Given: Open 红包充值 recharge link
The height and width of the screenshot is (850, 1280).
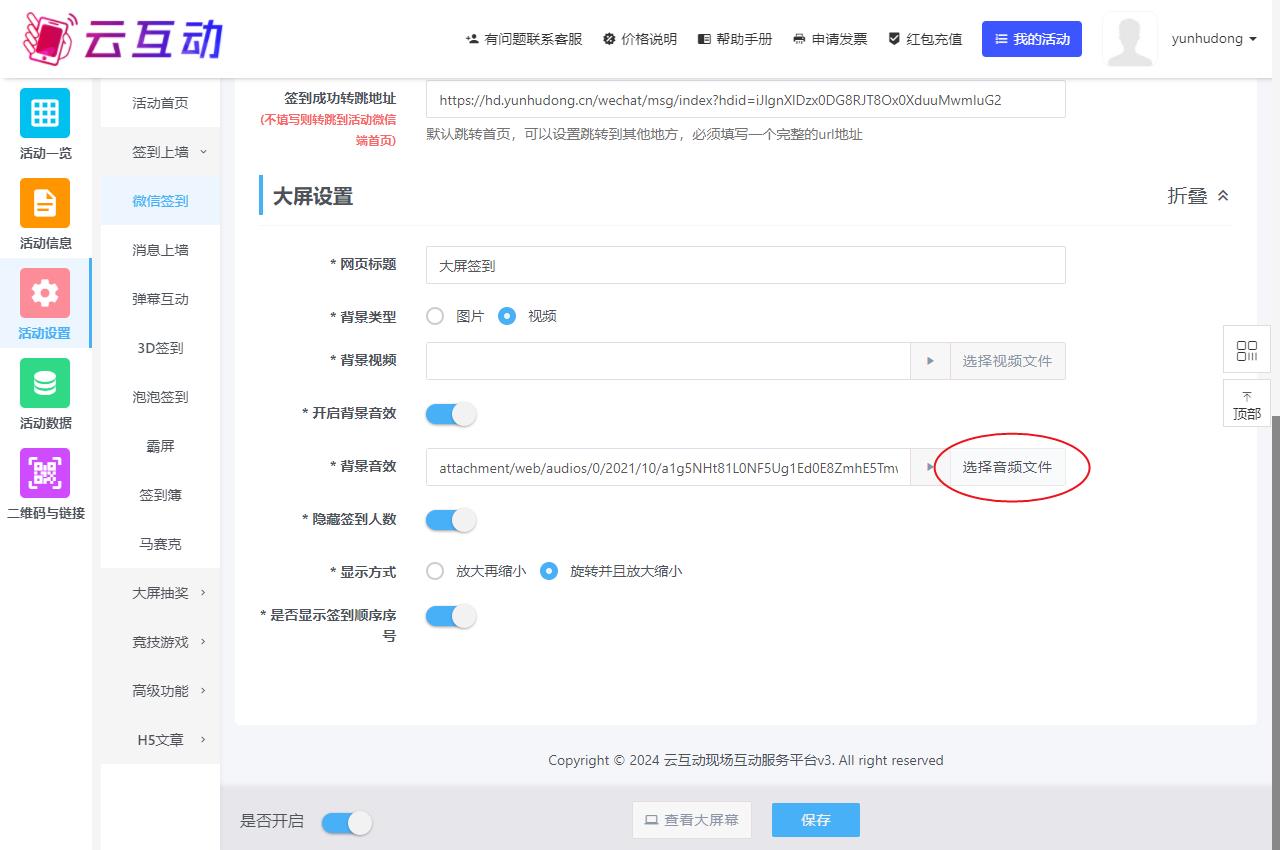Looking at the screenshot, I should click(x=925, y=39).
